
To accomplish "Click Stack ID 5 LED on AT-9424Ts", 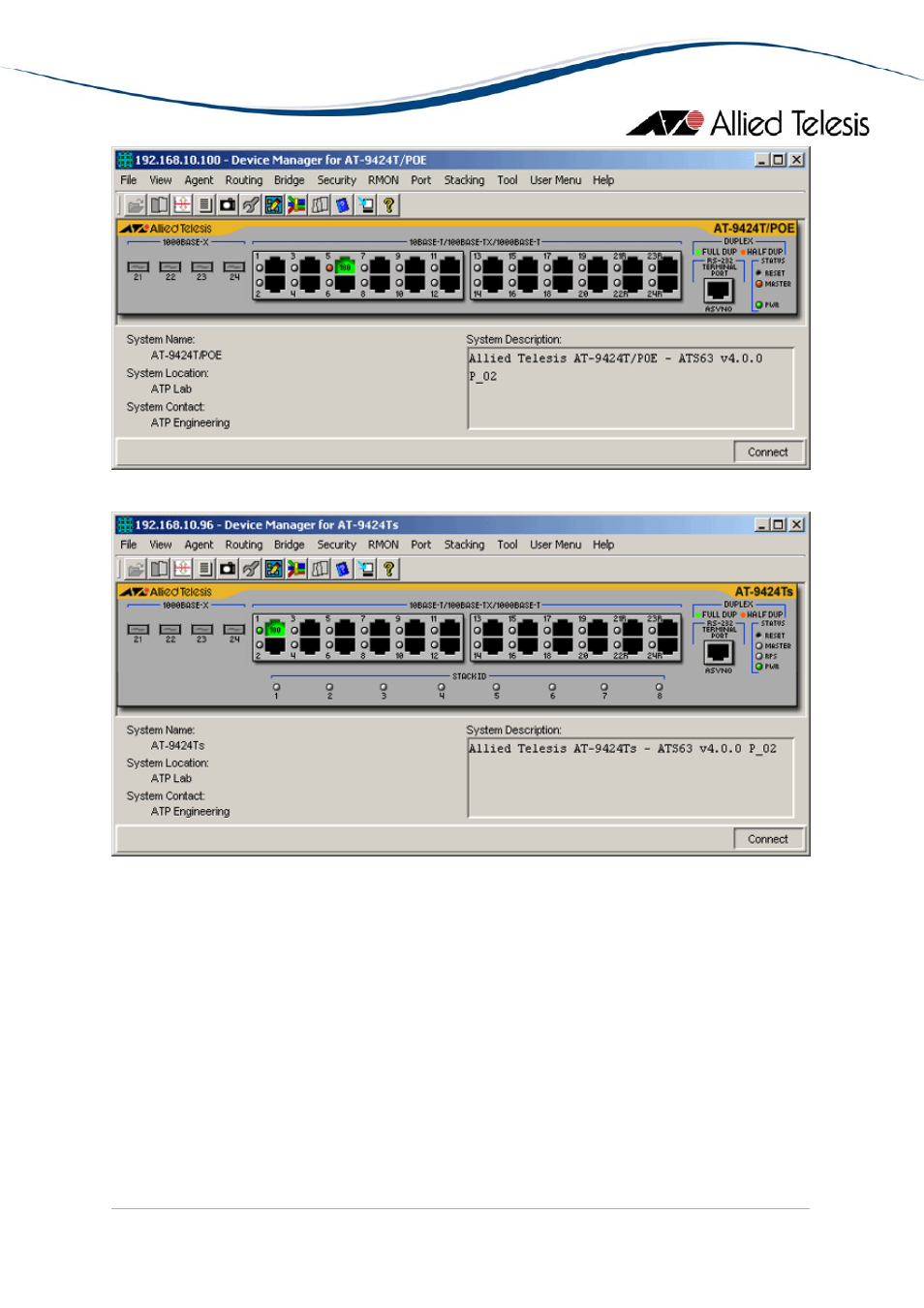I will pyautogui.click(x=496, y=687).
